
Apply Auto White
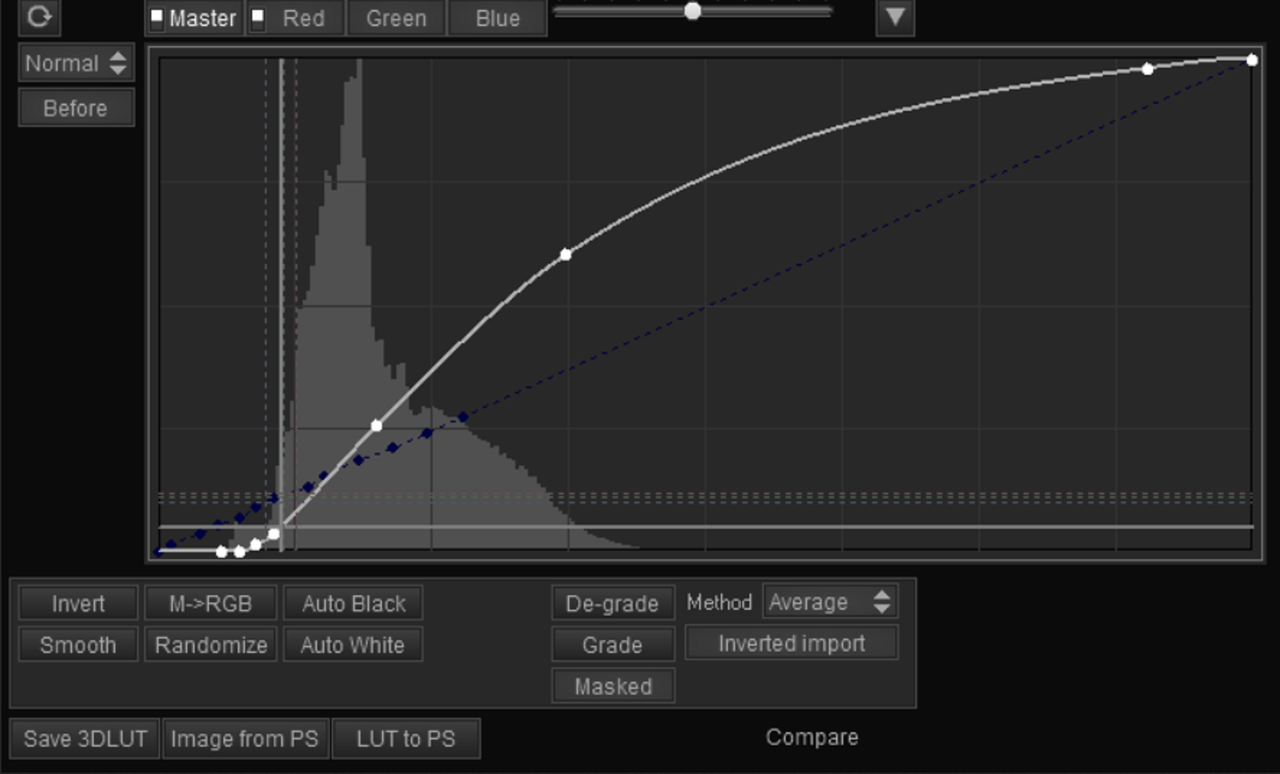(x=353, y=645)
